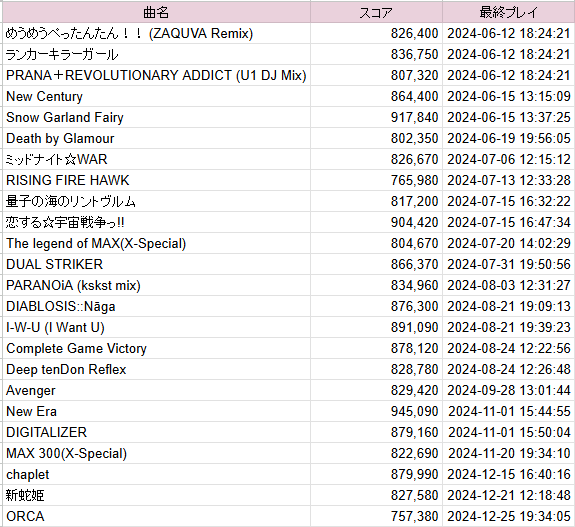
Task: Click the cell 'めうめうぺったんたん！！ (ZAQUVA Remix)'
Action: coord(156,33)
